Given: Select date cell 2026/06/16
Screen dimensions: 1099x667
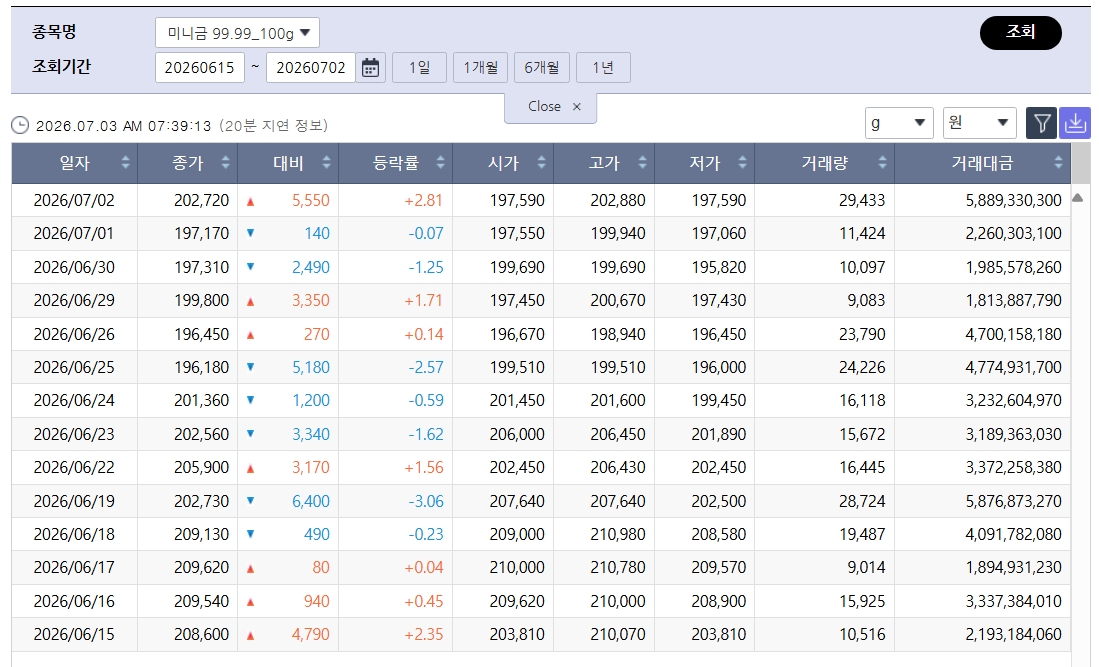Looking at the screenshot, I should click(74, 601).
